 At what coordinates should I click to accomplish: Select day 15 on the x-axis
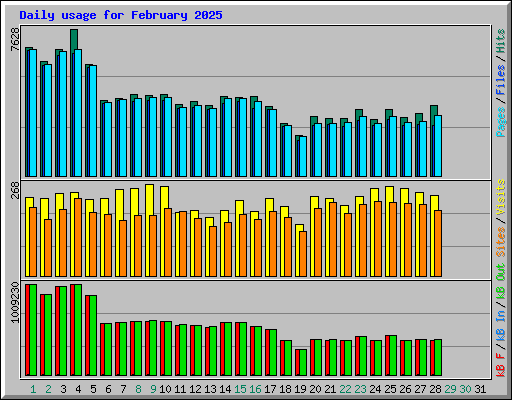(x=240, y=389)
